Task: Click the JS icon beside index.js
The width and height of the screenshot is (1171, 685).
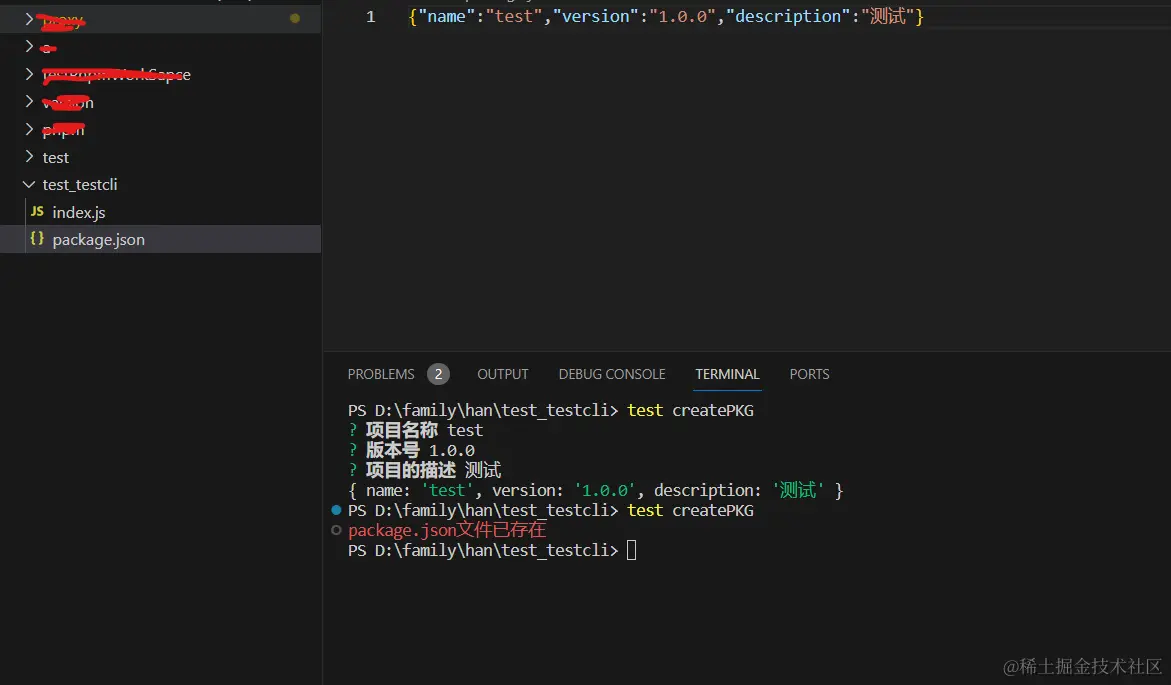Action: (37, 211)
